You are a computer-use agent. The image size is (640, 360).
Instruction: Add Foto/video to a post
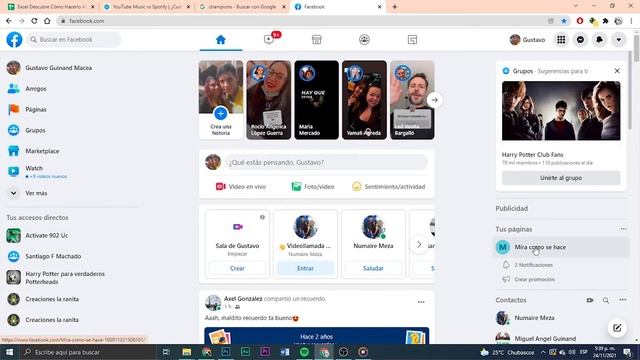313,187
